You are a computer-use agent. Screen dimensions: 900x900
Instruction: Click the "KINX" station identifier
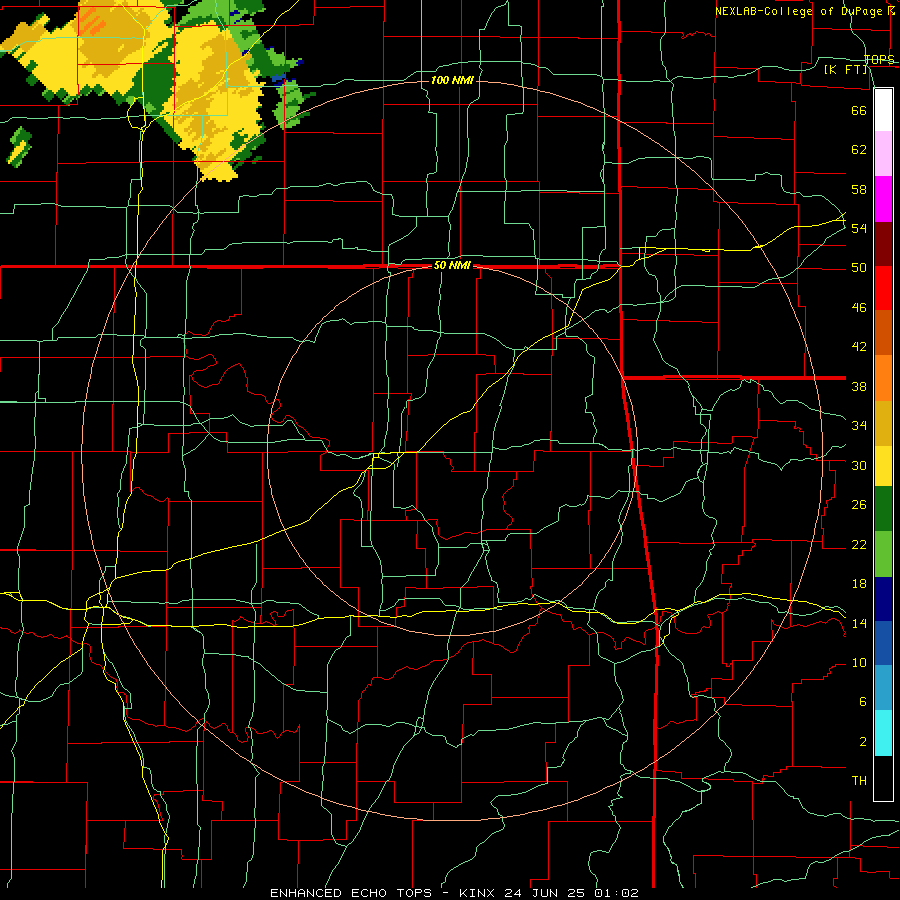(x=478, y=893)
